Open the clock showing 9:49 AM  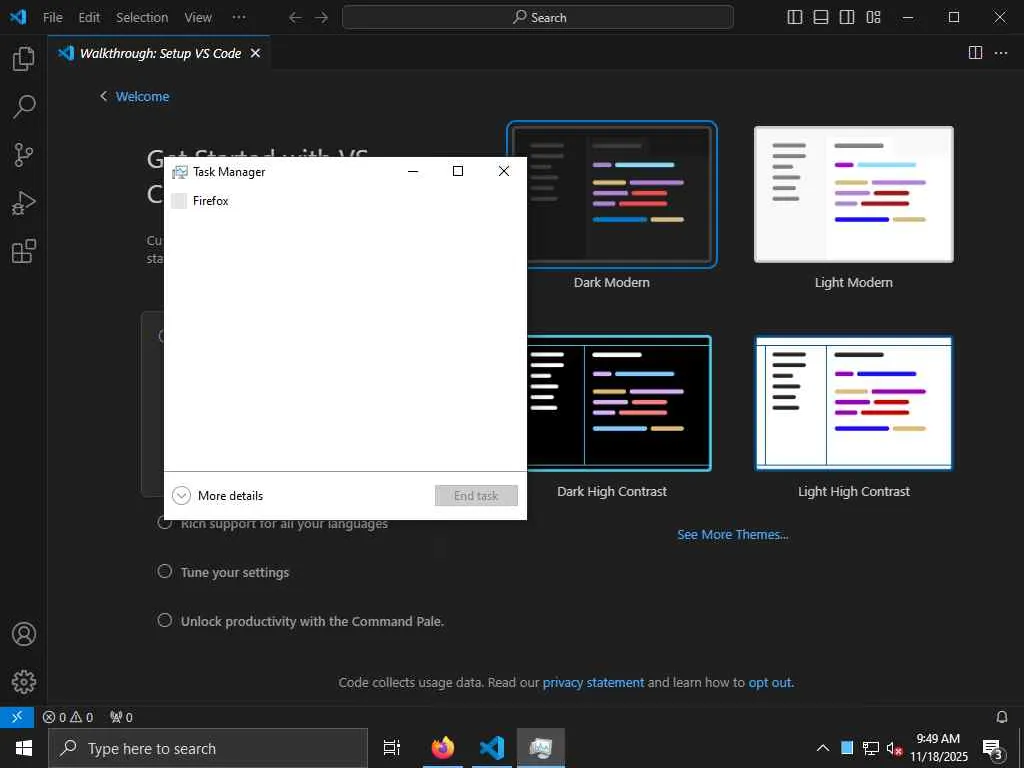click(x=938, y=748)
